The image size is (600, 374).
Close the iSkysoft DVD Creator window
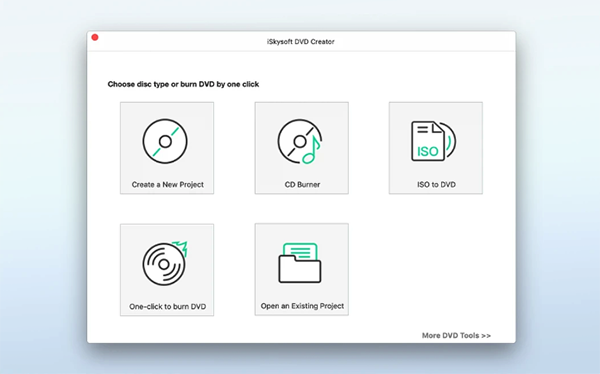tap(95, 37)
